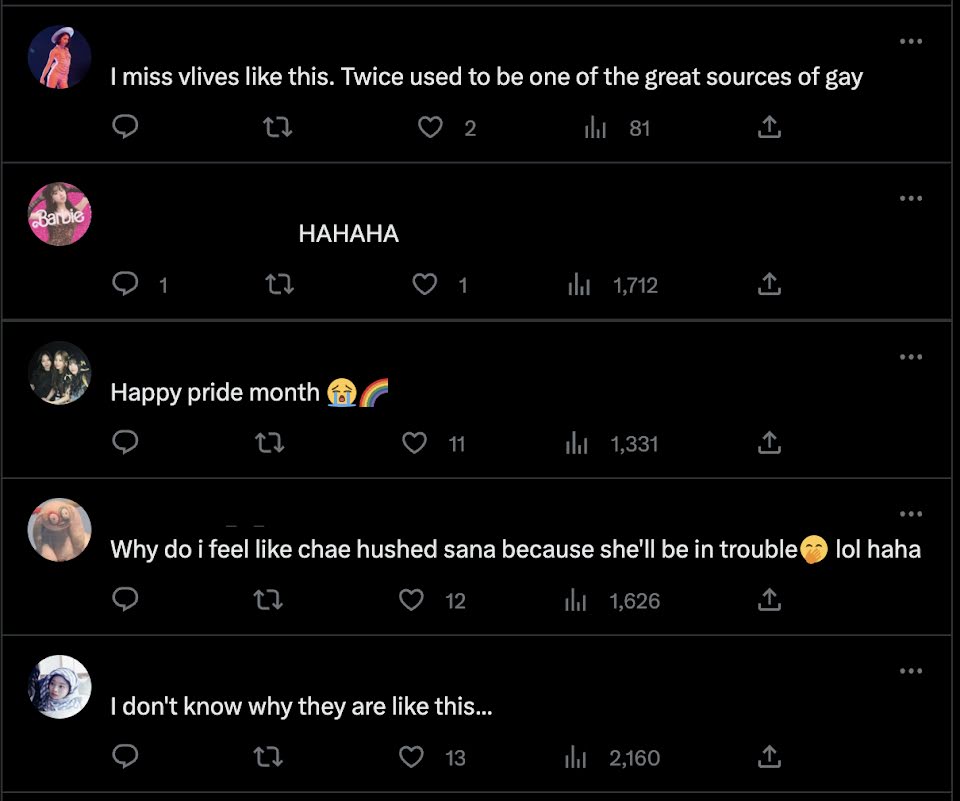Open the "I don't know why they are like this" tweet

click(301, 706)
